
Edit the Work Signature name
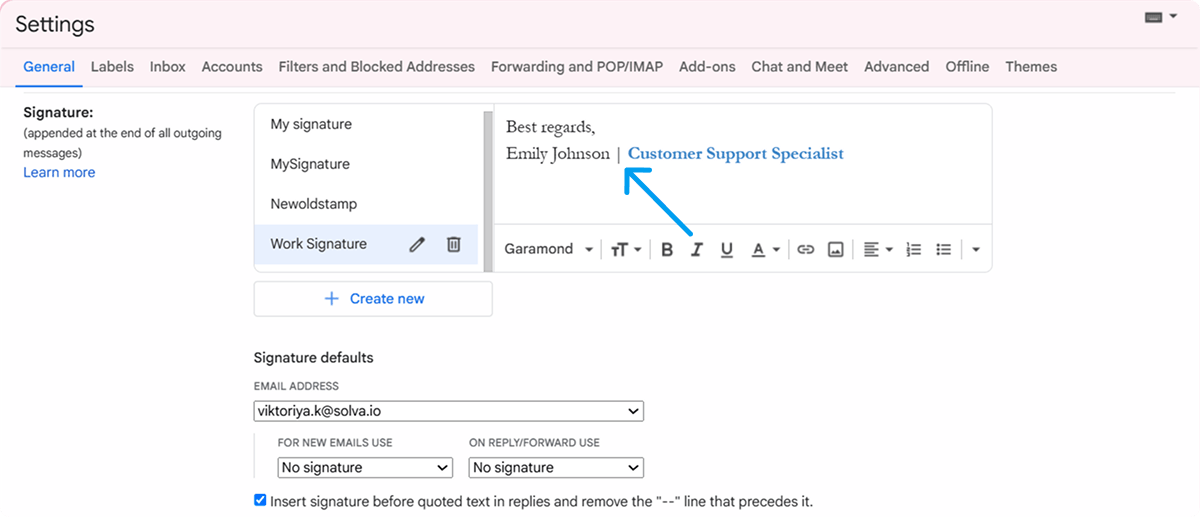418,244
